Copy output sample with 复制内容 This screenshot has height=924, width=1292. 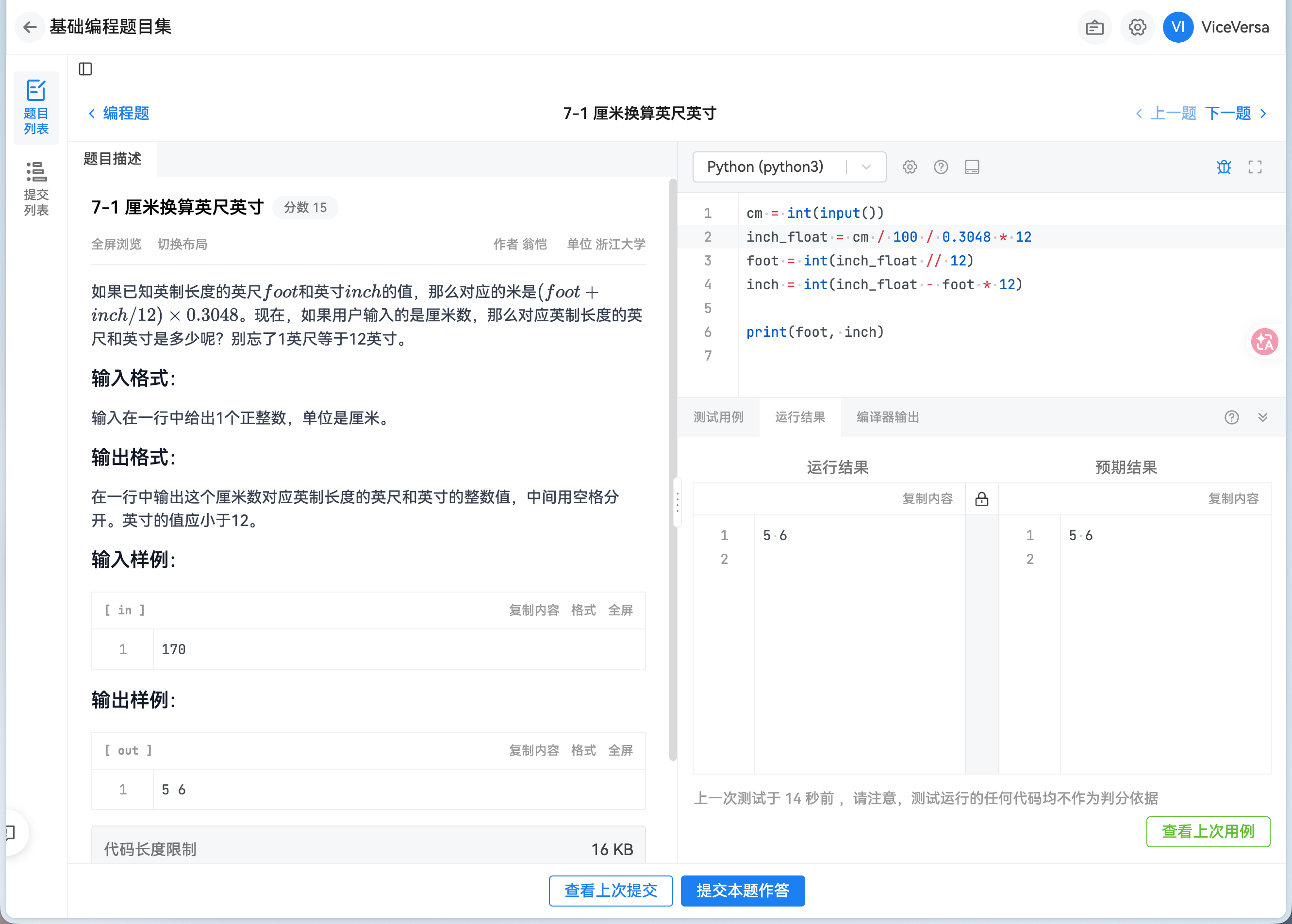point(533,751)
